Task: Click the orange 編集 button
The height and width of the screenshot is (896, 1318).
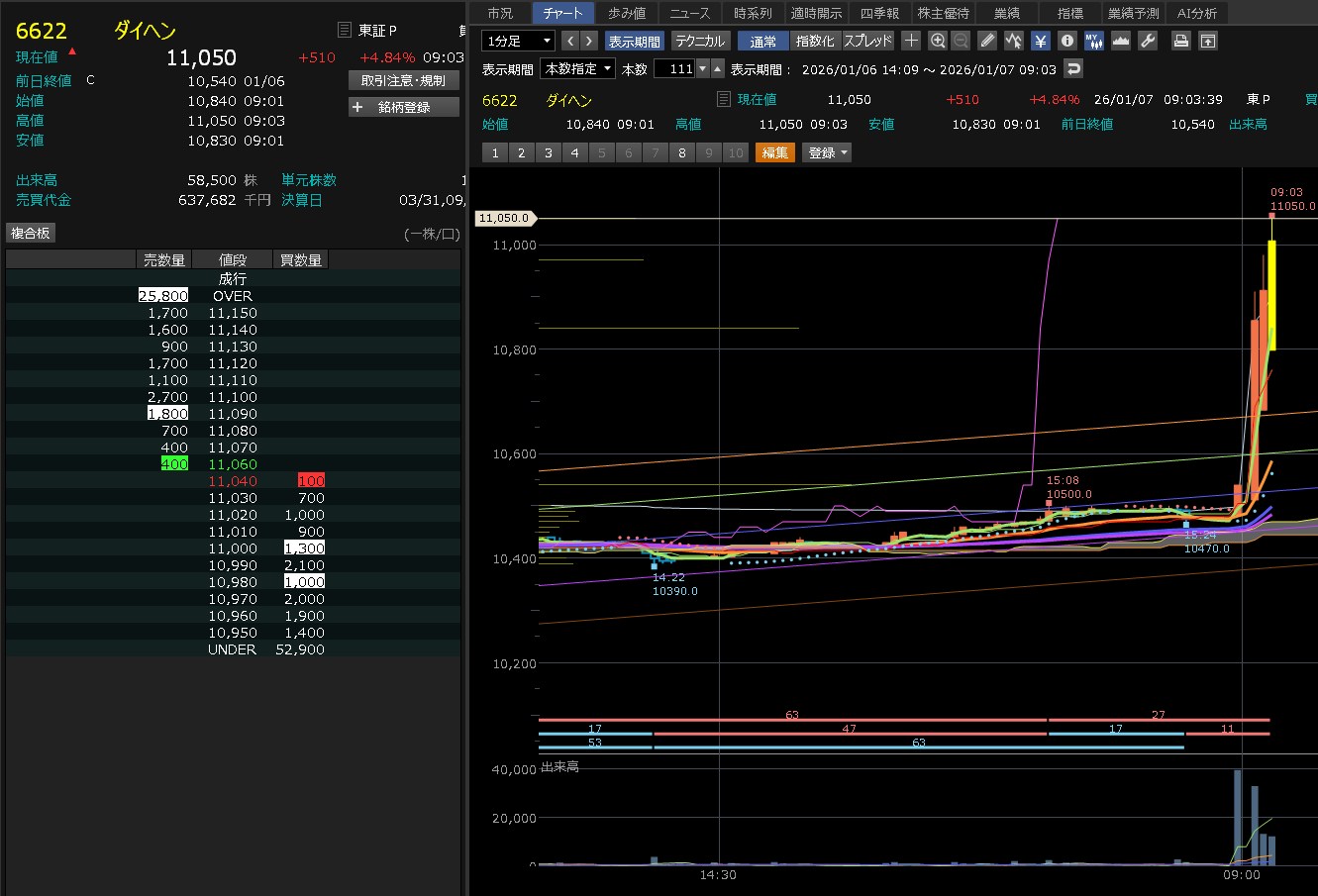Action: click(x=774, y=152)
